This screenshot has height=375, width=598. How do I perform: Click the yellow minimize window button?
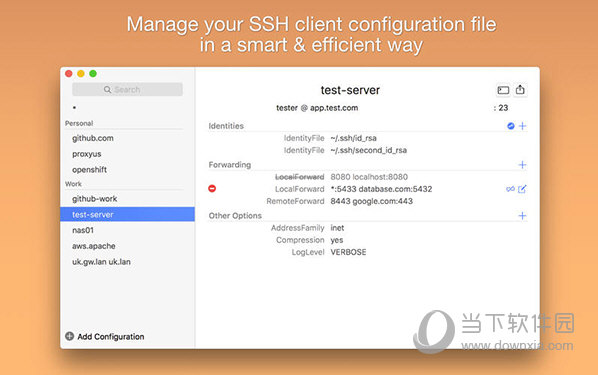tap(81, 74)
